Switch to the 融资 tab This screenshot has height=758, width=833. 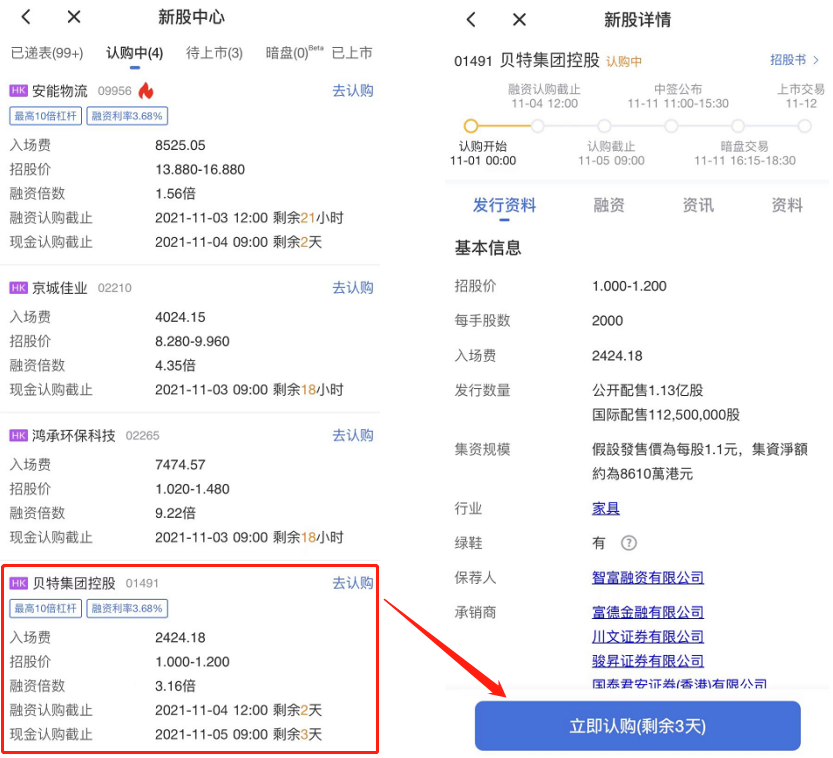pos(609,205)
